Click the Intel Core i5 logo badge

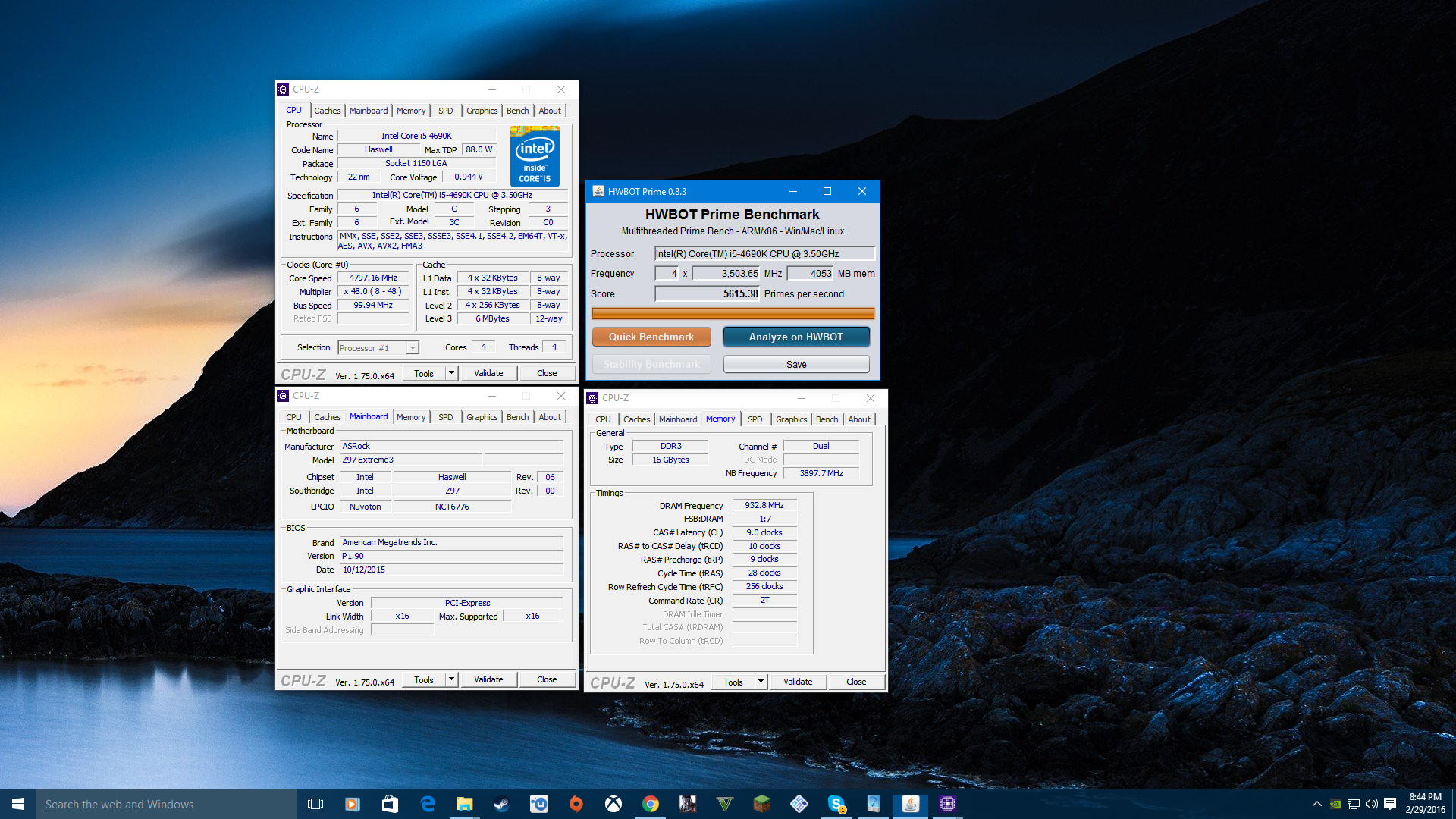[x=535, y=157]
